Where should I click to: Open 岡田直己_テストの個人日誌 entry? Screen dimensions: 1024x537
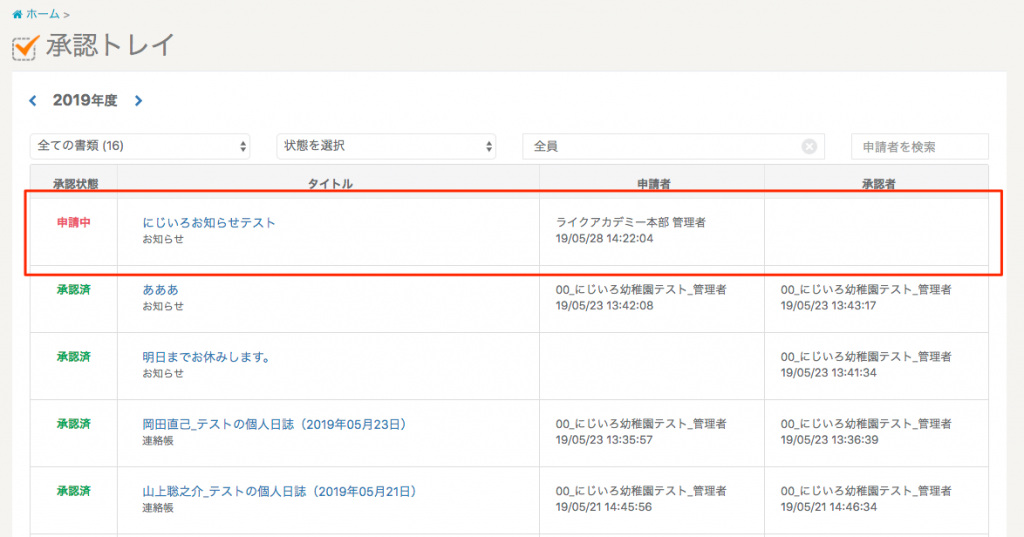pos(275,424)
